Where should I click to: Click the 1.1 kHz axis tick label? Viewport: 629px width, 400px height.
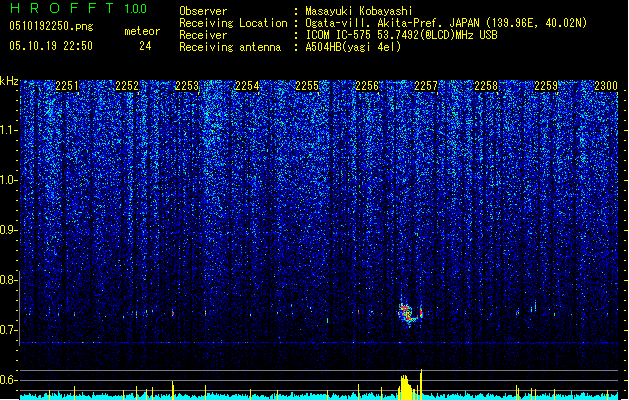9,130
